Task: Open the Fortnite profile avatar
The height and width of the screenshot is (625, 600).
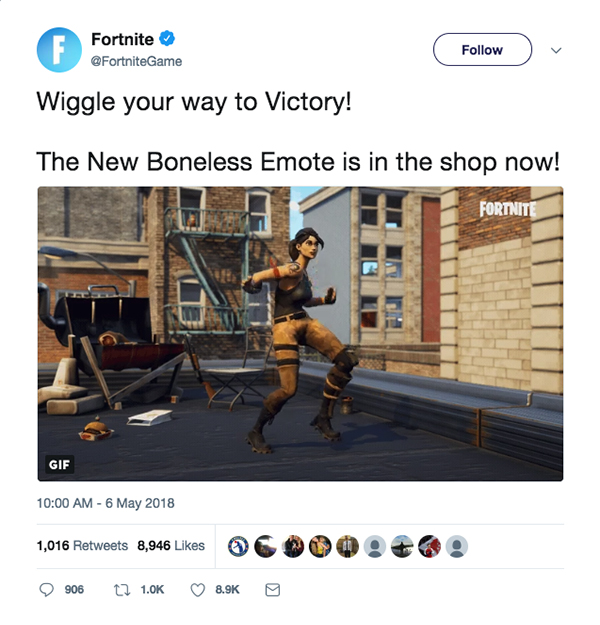Action: 59,50
